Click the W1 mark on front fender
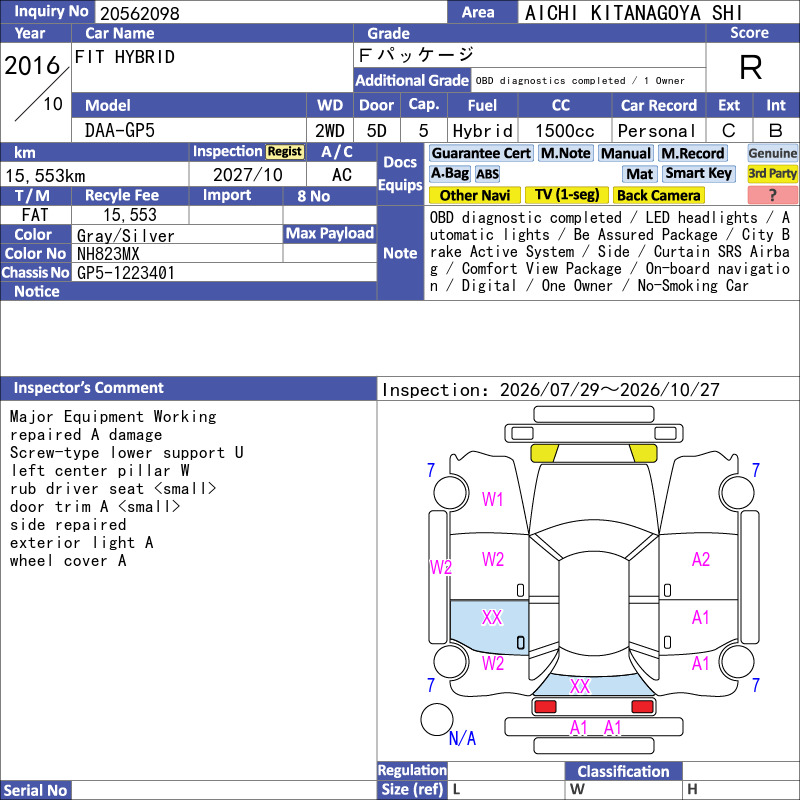Screen dimensions: 800x800 (492, 499)
